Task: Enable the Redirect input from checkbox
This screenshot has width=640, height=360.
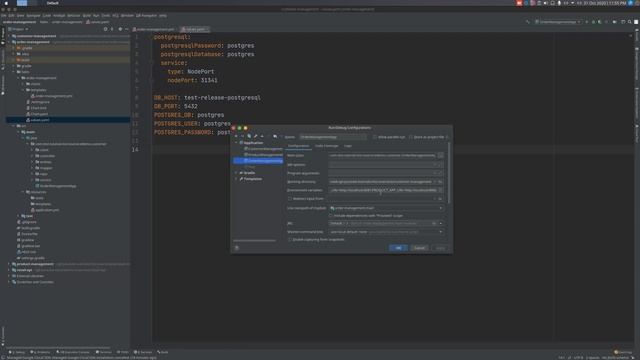Action: [x=290, y=199]
